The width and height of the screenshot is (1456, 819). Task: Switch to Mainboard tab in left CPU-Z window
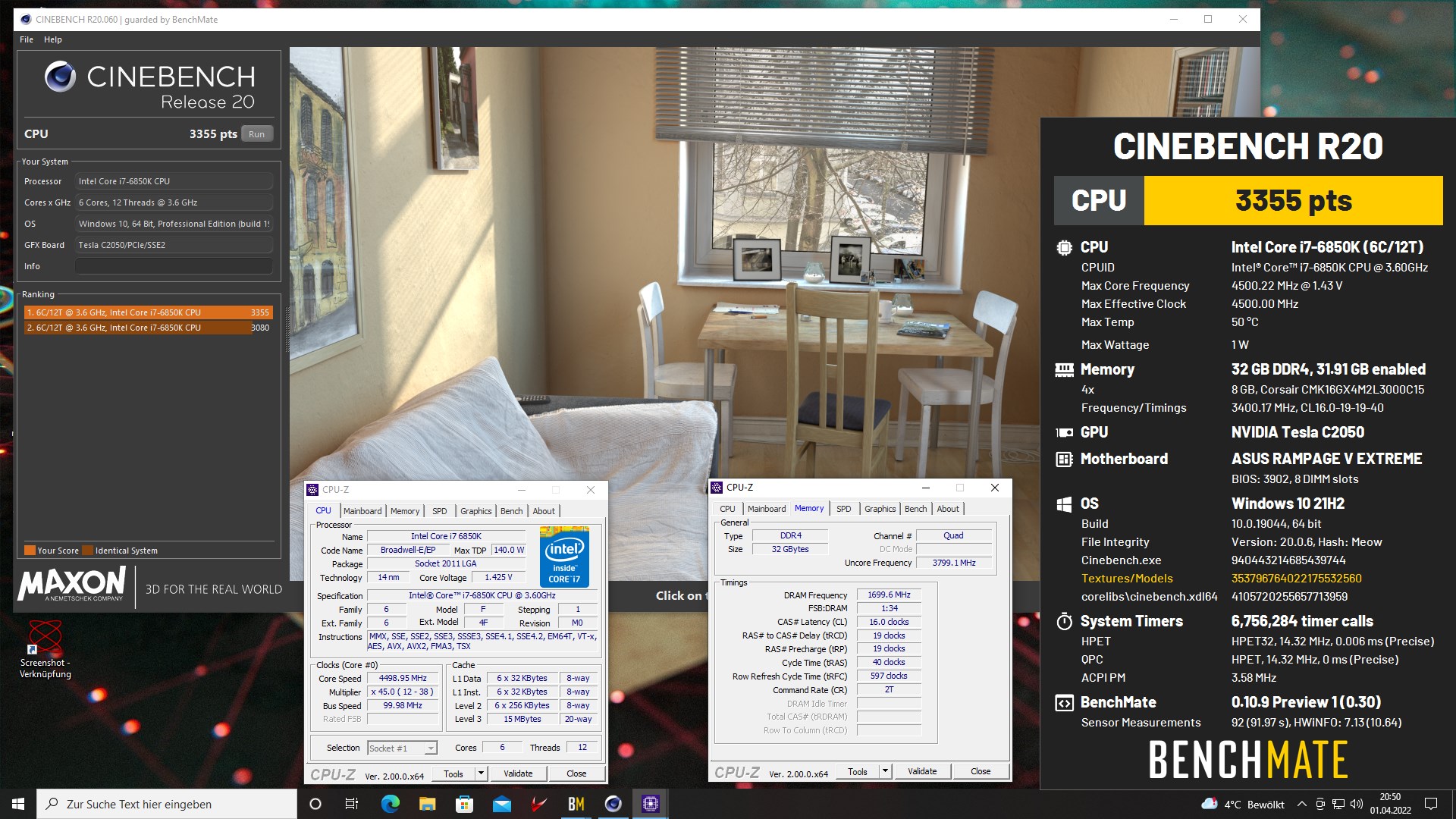click(x=362, y=511)
